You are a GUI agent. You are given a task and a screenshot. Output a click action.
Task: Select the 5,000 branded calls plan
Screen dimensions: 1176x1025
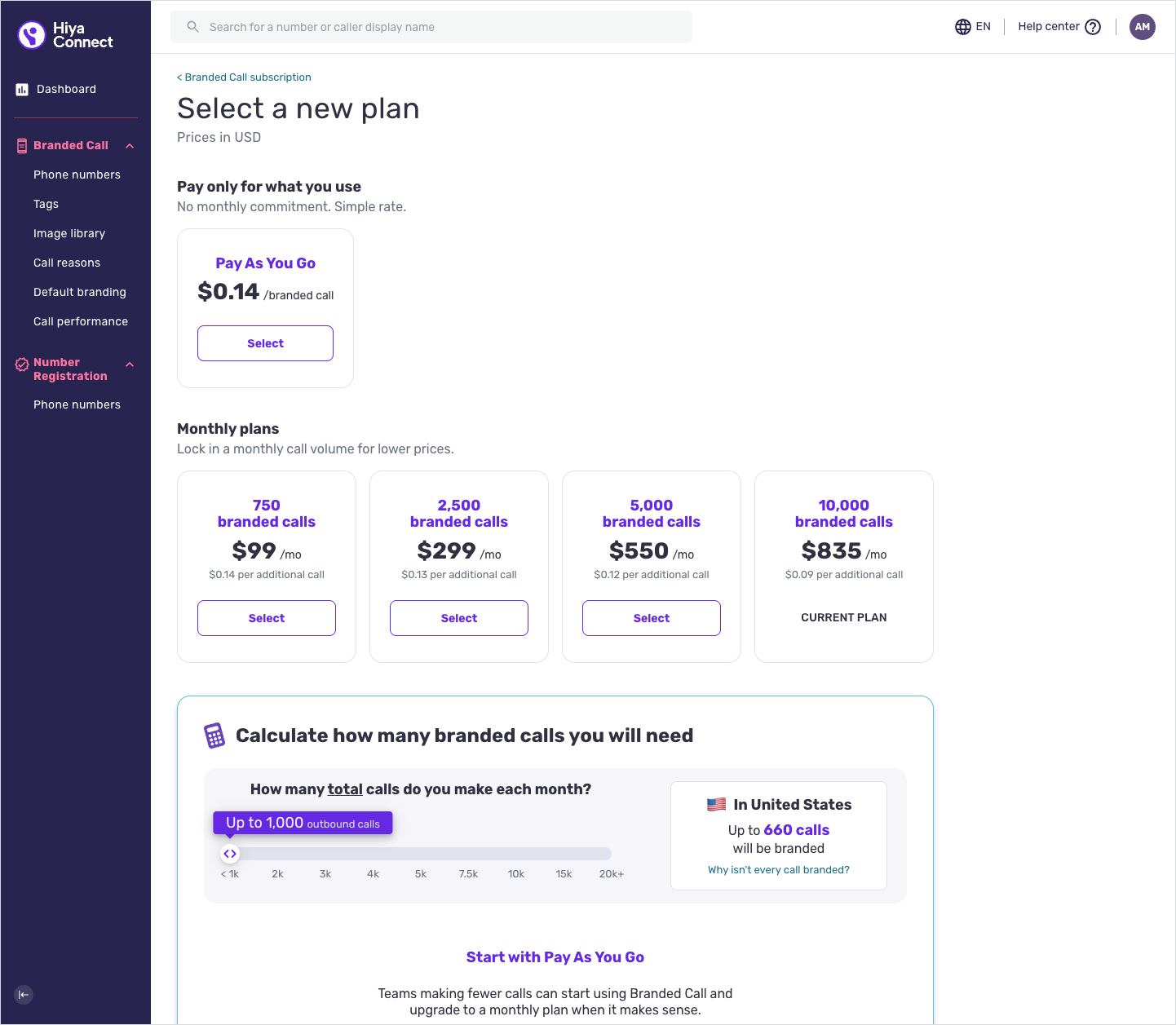652,618
